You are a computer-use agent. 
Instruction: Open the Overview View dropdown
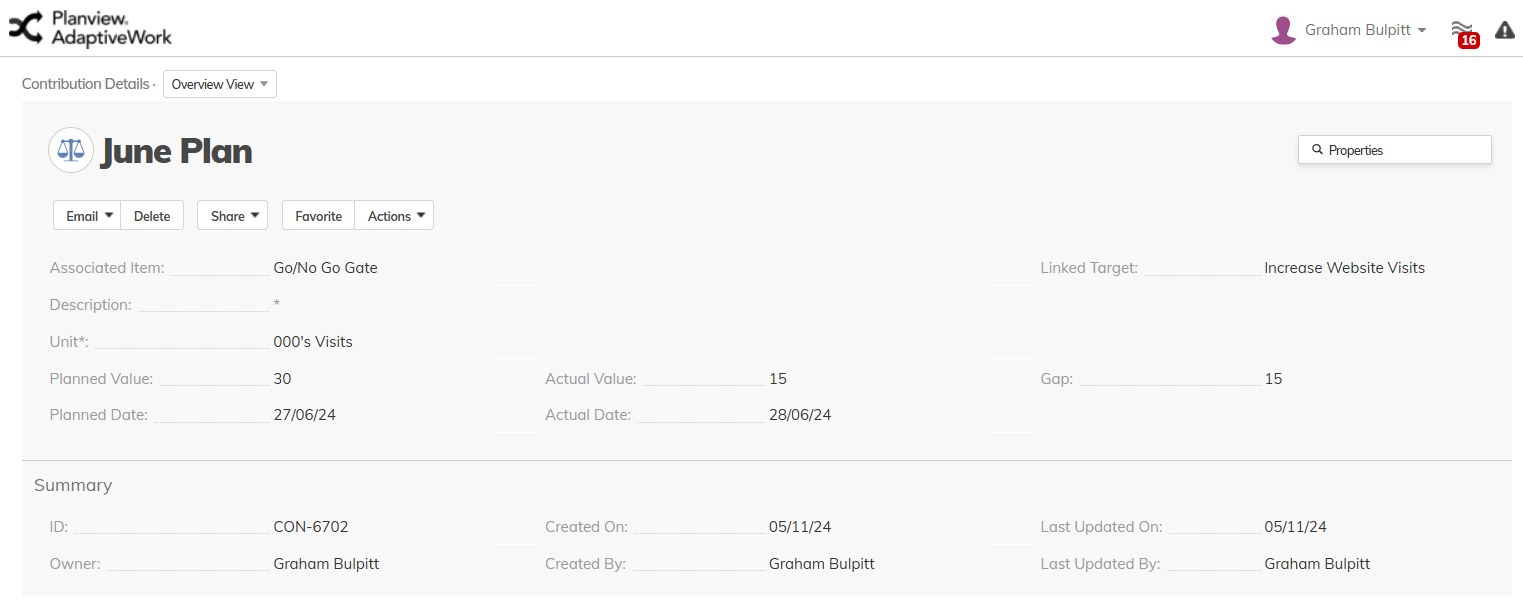[x=220, y=84]
